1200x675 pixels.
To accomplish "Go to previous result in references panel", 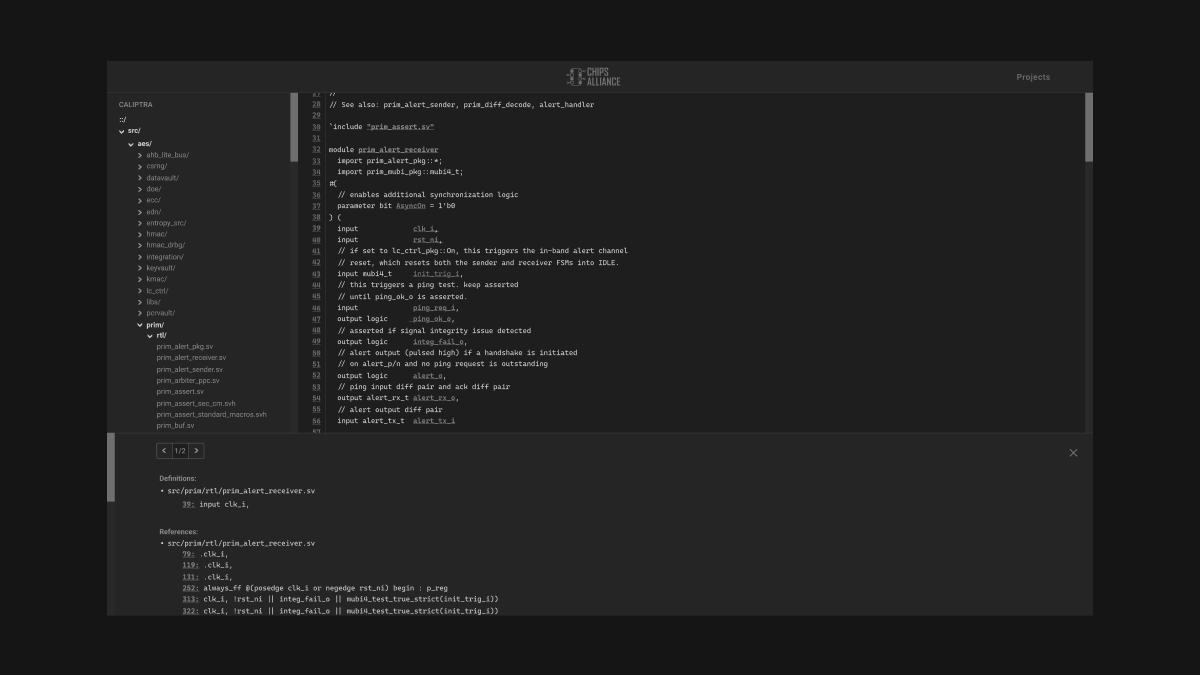I will click(165, 451).
